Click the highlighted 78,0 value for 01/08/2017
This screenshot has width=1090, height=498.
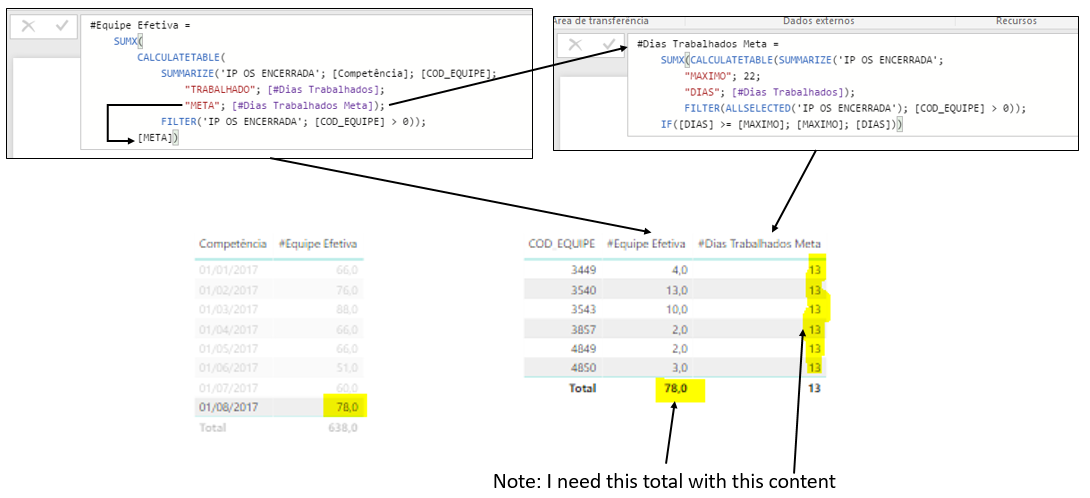pos(345,407)
